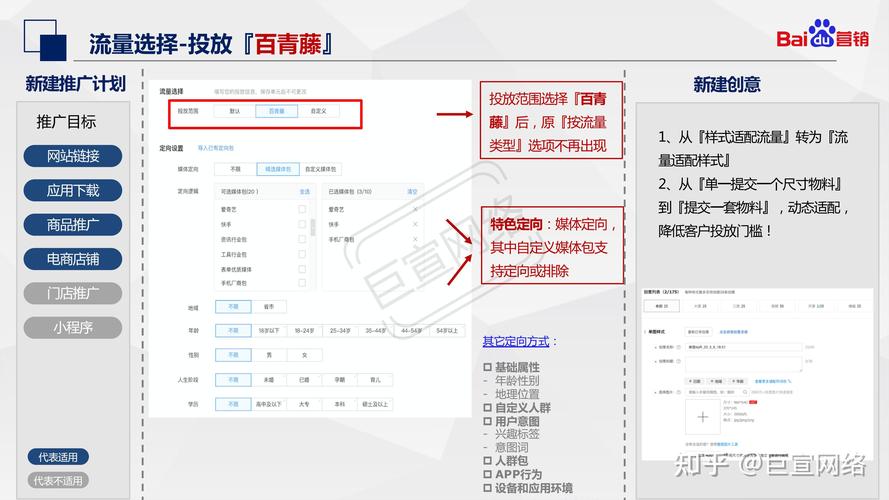This screenshot has width=889, height=500.
Task: Click the greyed 小程序 goal button
Action: point(73,328)
